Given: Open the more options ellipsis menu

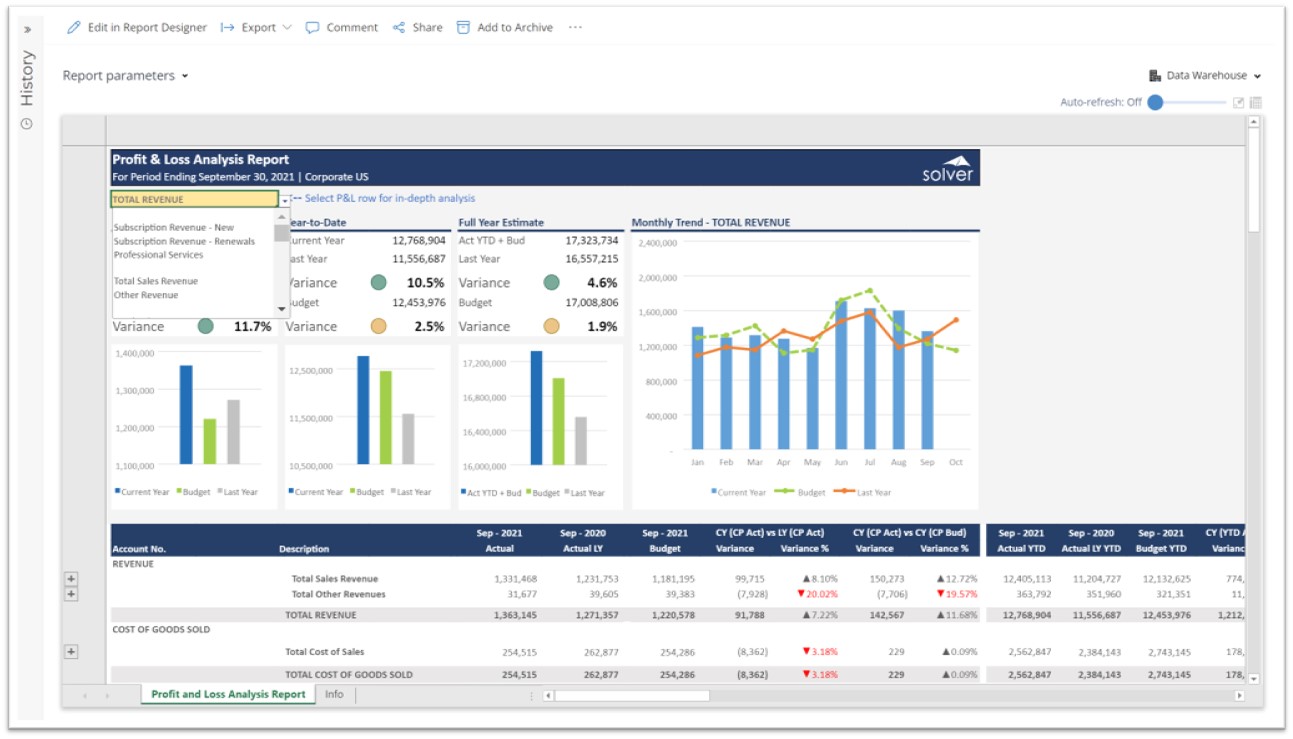Looking at the screenshot, I should pos(575,28).
